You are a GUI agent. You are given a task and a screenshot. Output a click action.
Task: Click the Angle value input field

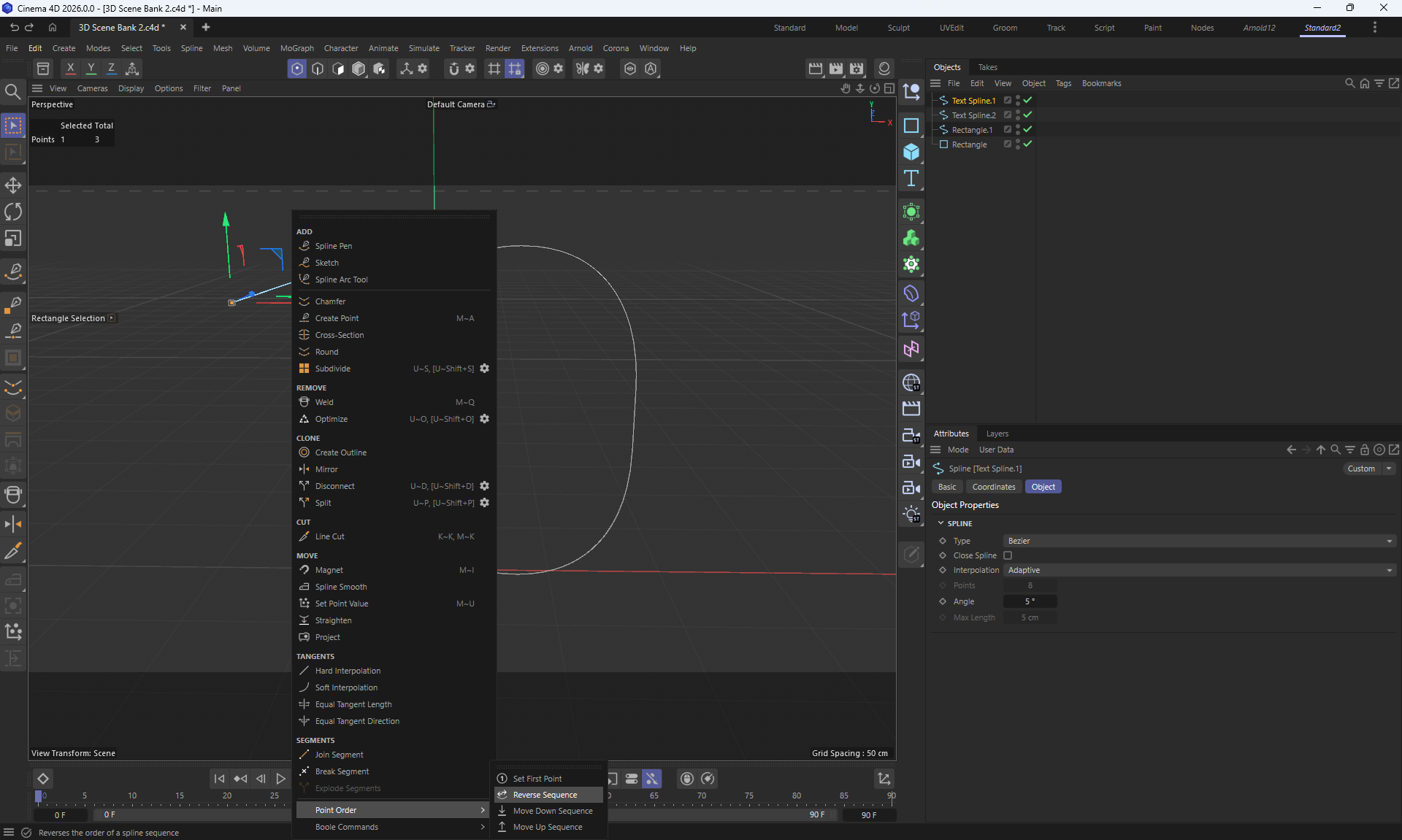[x=1030, y=601]
